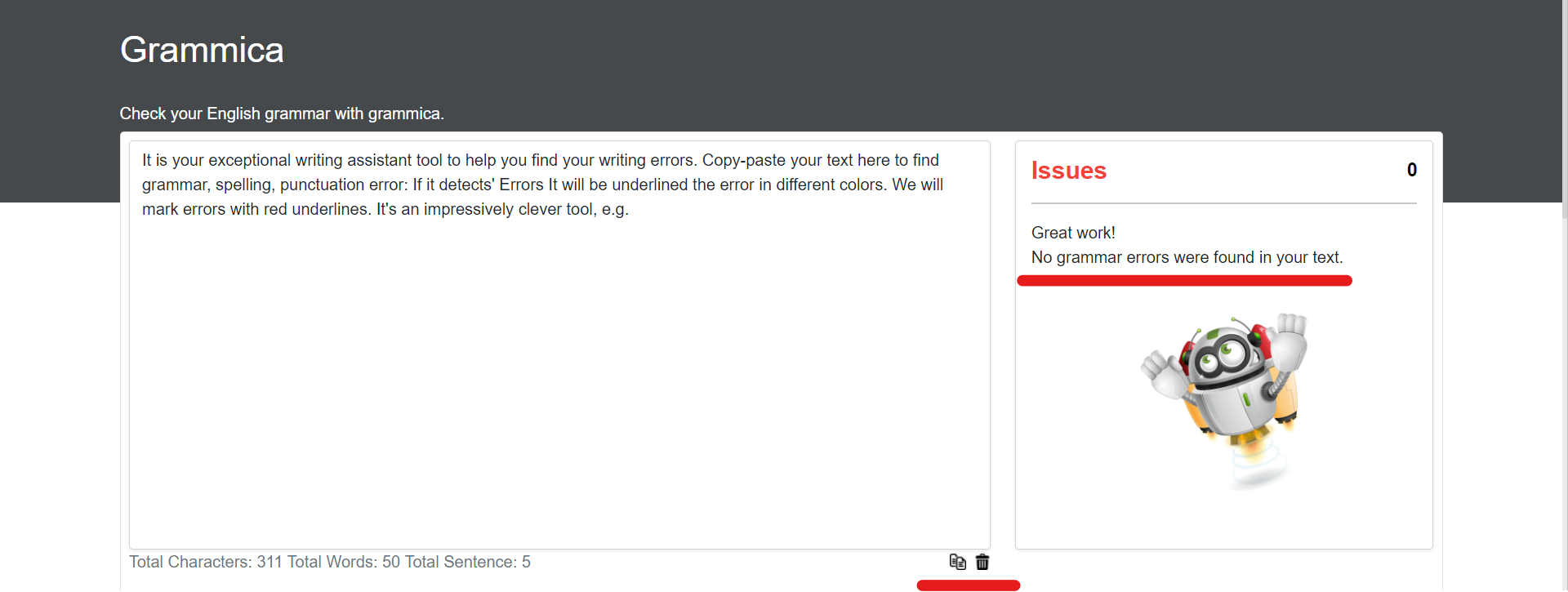Click the Total Characters: 311 counter
The image size is (1568, 592).
pyautogui.click(x=206, y=562)
